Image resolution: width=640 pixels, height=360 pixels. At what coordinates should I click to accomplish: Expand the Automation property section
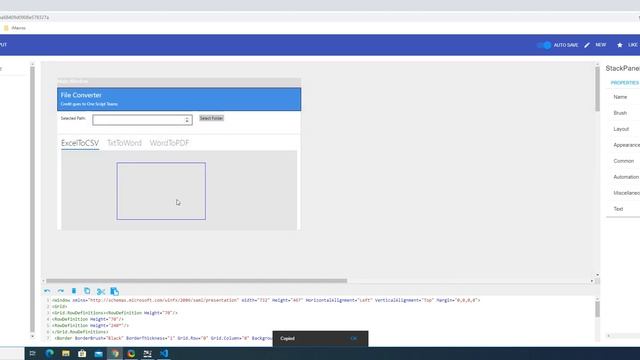[626, 177]
